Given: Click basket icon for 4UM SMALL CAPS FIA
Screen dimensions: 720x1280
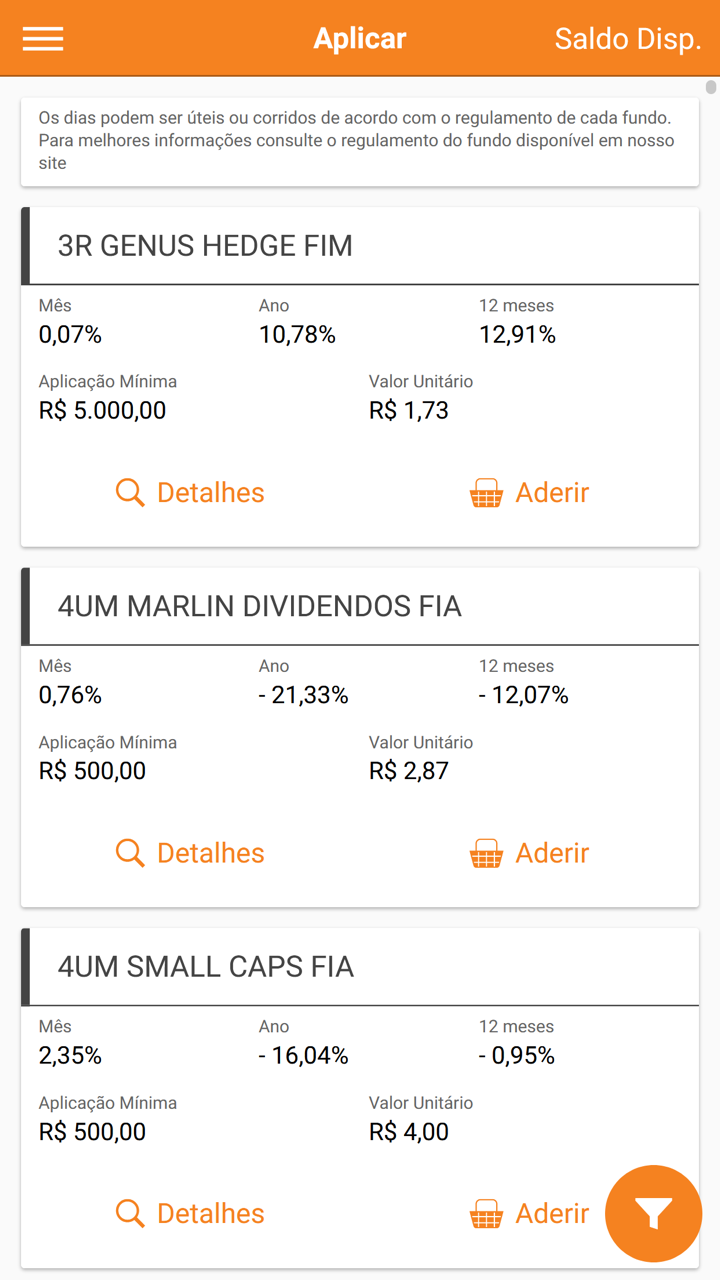Looking at the screenshot, I should coord(486,1213).
